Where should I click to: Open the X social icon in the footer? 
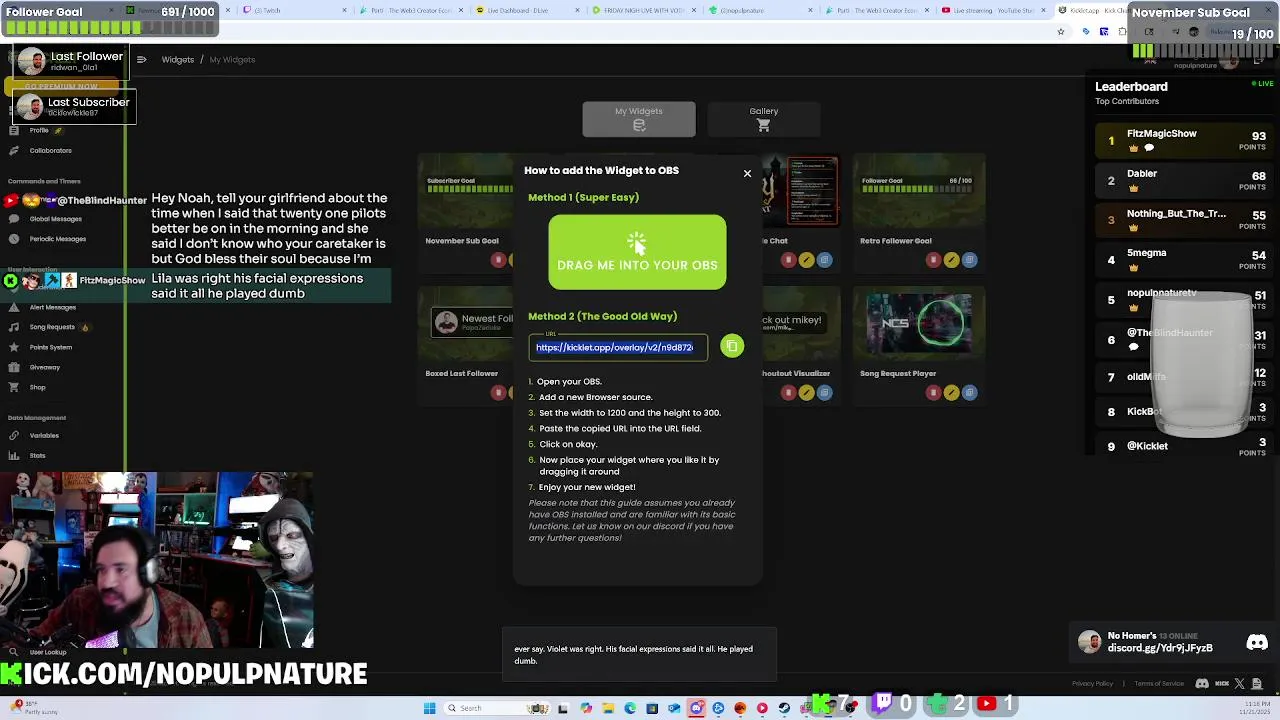point(1240,684)
